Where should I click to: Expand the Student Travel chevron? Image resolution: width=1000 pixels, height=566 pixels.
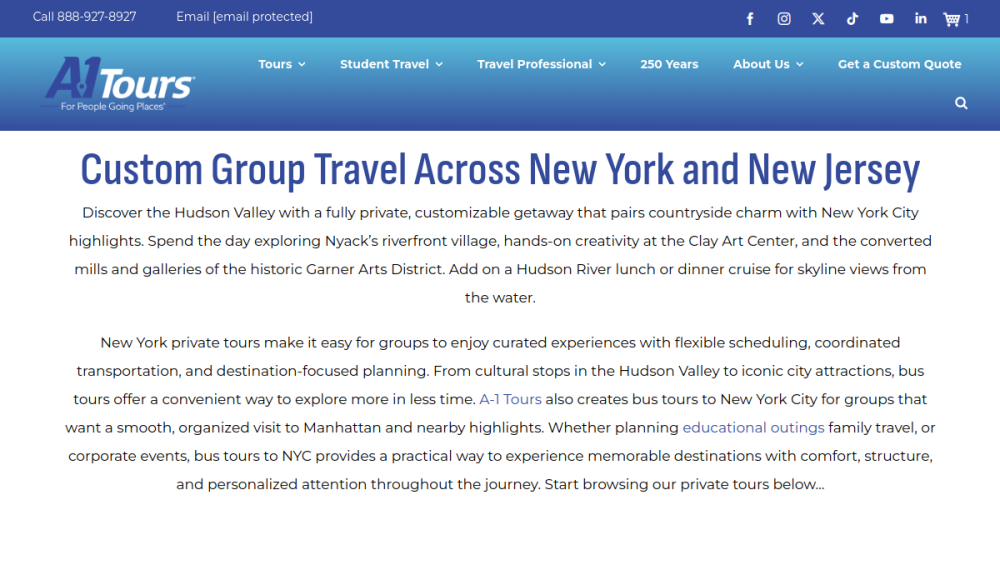[x=439, y=64]
